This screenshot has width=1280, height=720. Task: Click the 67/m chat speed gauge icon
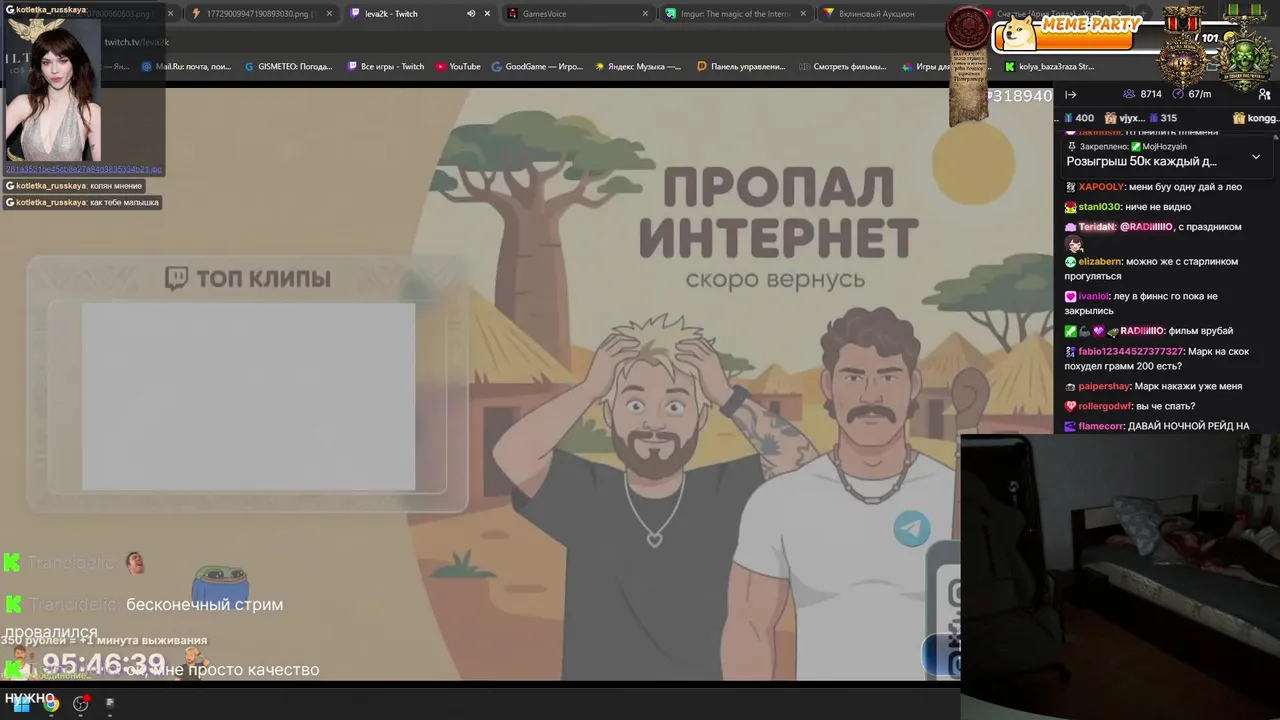click(1177, 94)
